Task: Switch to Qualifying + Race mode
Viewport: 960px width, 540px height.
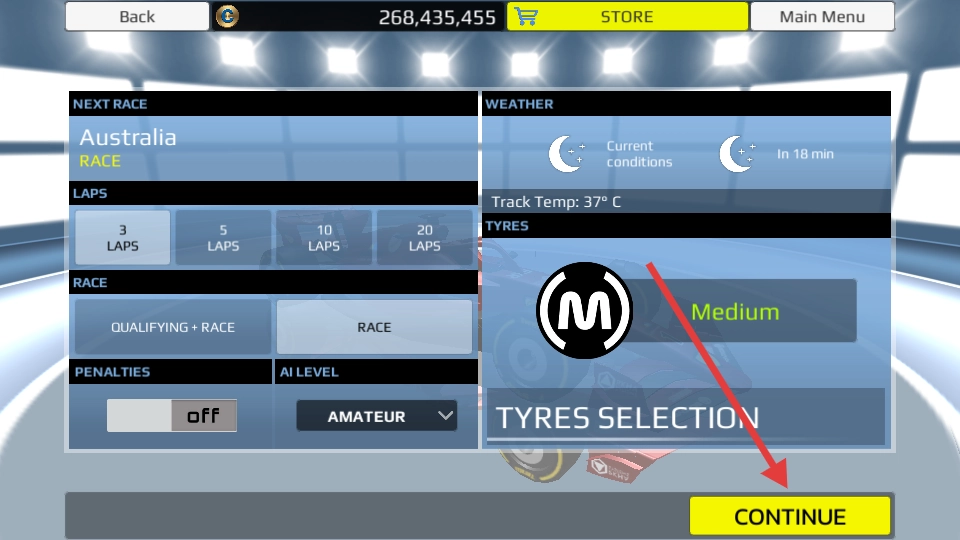Action: pos(173,327)
